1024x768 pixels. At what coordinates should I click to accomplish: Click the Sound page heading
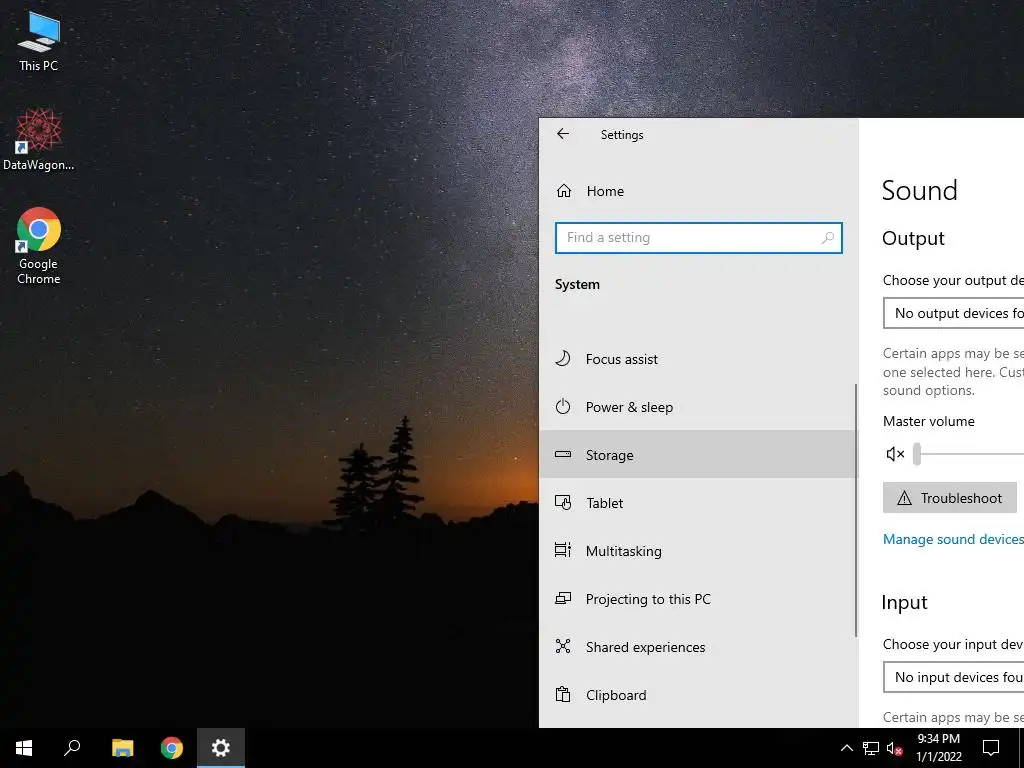[920, 191]
